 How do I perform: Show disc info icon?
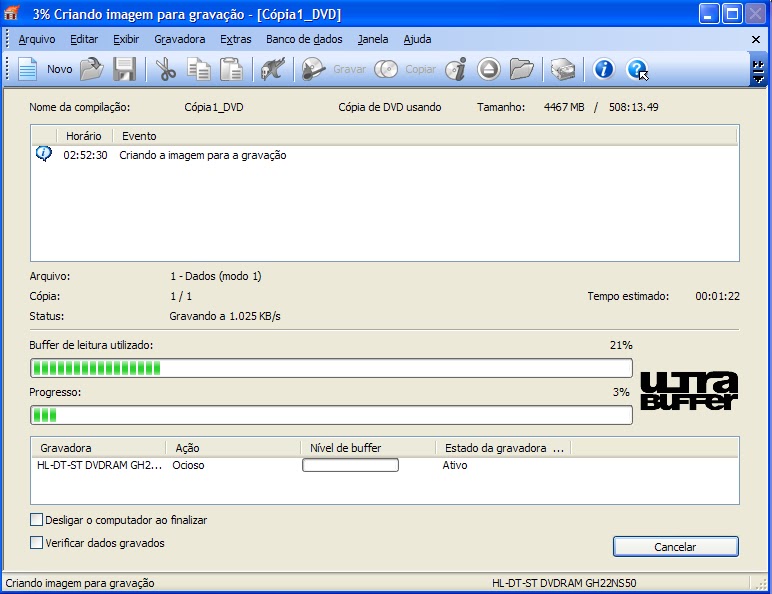[456, 69]
